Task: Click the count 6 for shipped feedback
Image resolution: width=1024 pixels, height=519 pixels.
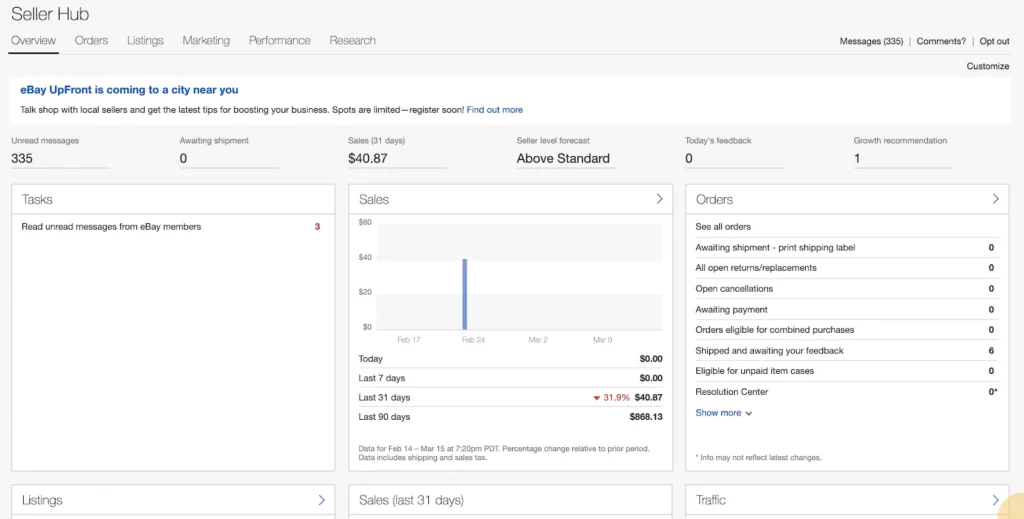Action: pyautogui.click(x=991, y=351)
